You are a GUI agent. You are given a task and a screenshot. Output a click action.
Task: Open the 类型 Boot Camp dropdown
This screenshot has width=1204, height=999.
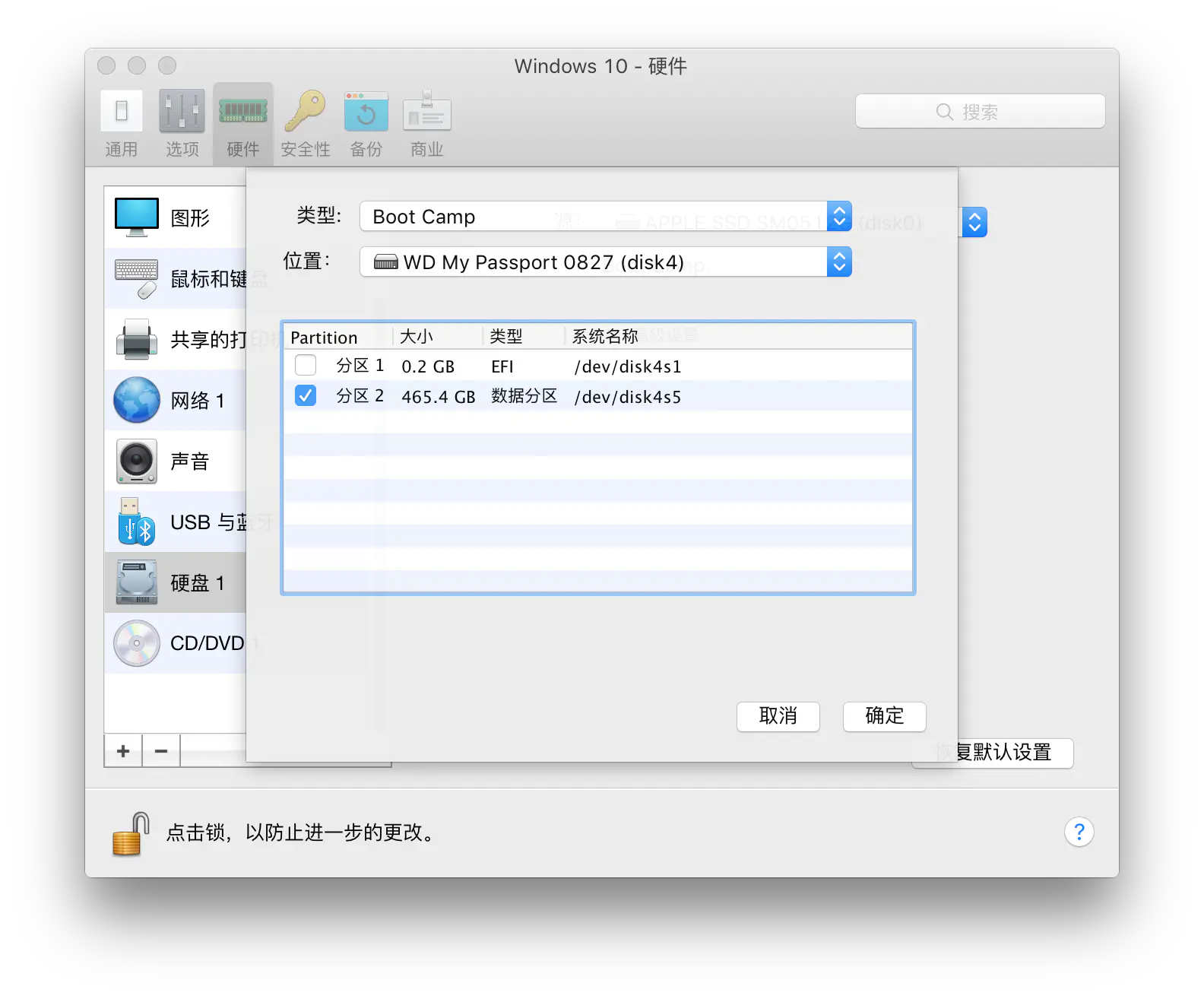coord(606,217)
